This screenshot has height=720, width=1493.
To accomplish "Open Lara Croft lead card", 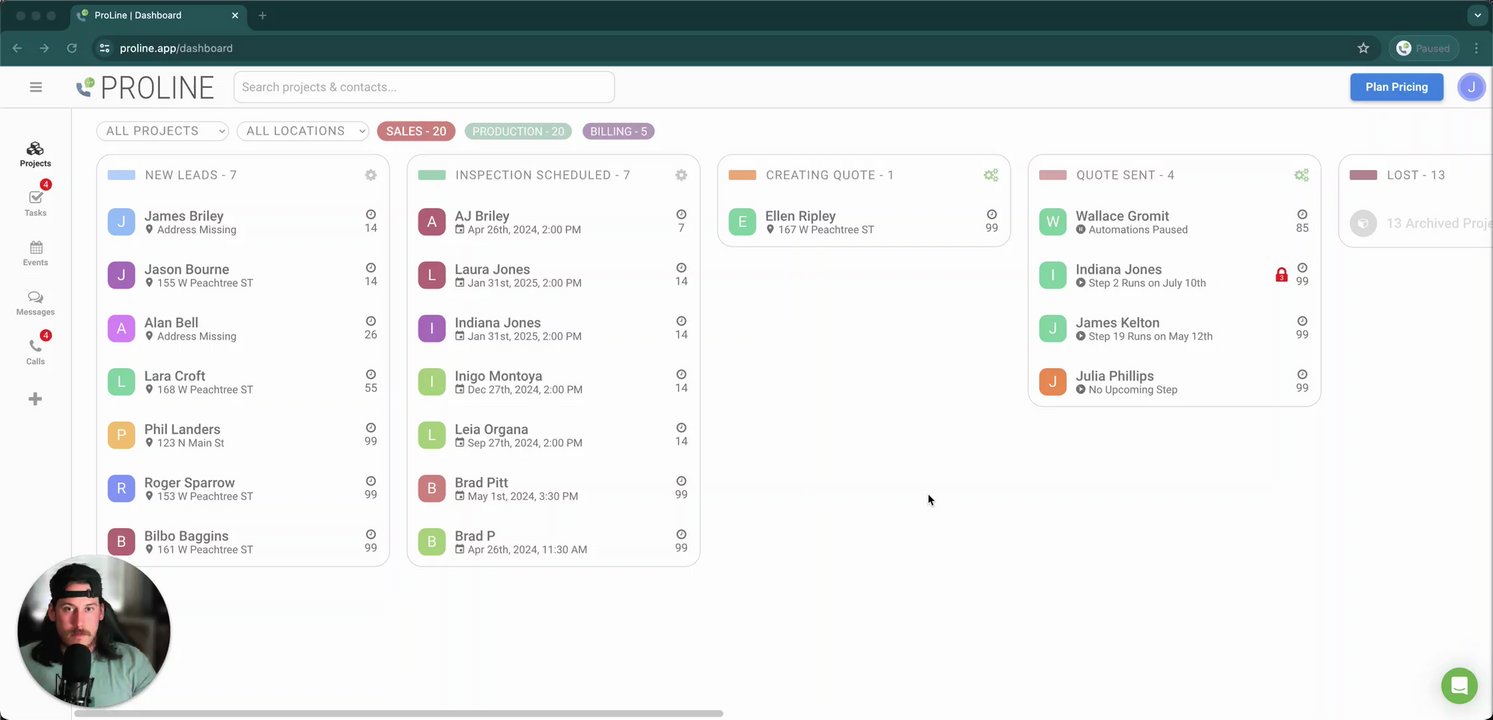I will coord(243,382).
